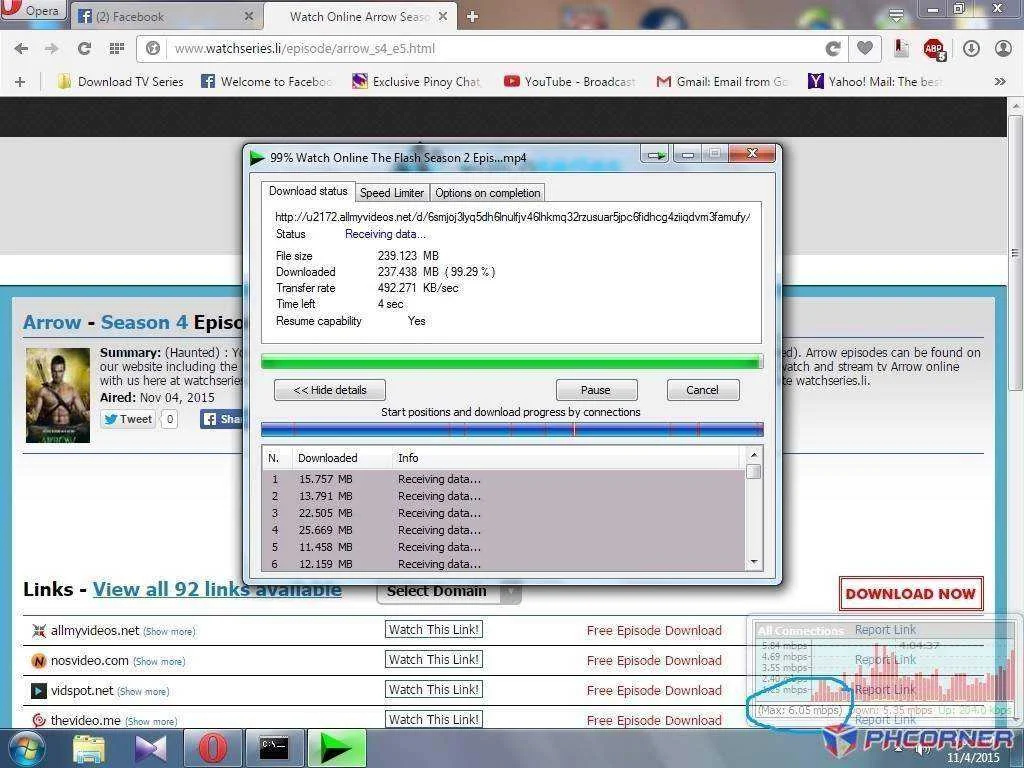Image resolution: width=1024 pixels, height=768 pixels.
Task: Add bookmark with plus on bookmarks bar
Action: coord(20,82)
